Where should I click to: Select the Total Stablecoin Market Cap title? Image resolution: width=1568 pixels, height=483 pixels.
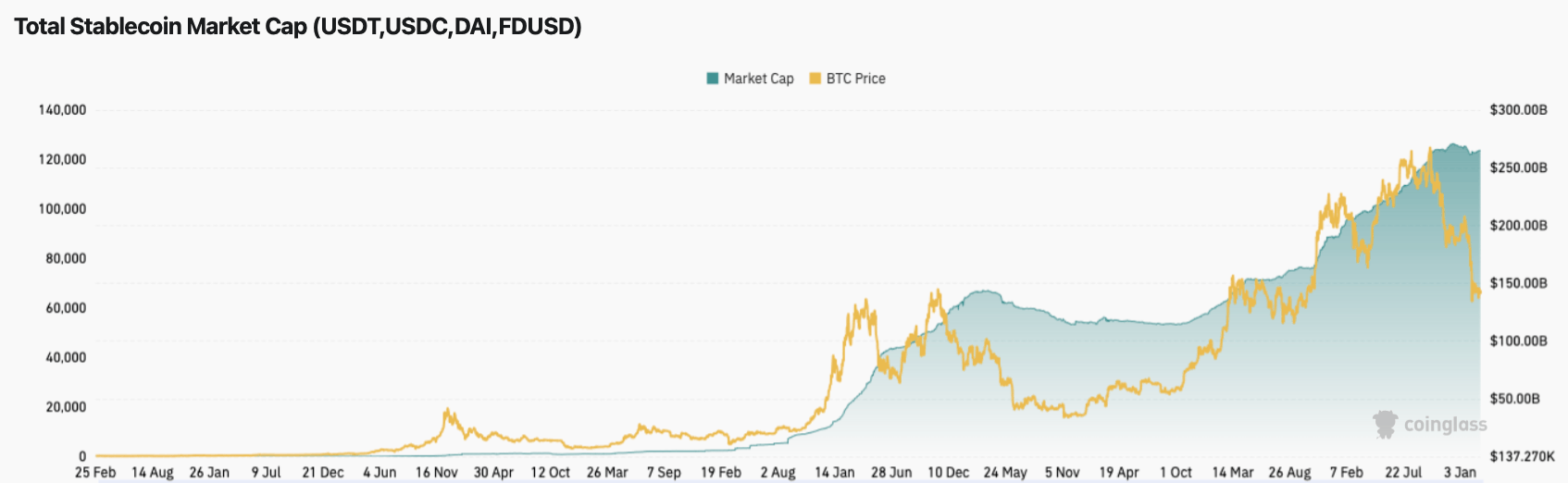[298, 27]
